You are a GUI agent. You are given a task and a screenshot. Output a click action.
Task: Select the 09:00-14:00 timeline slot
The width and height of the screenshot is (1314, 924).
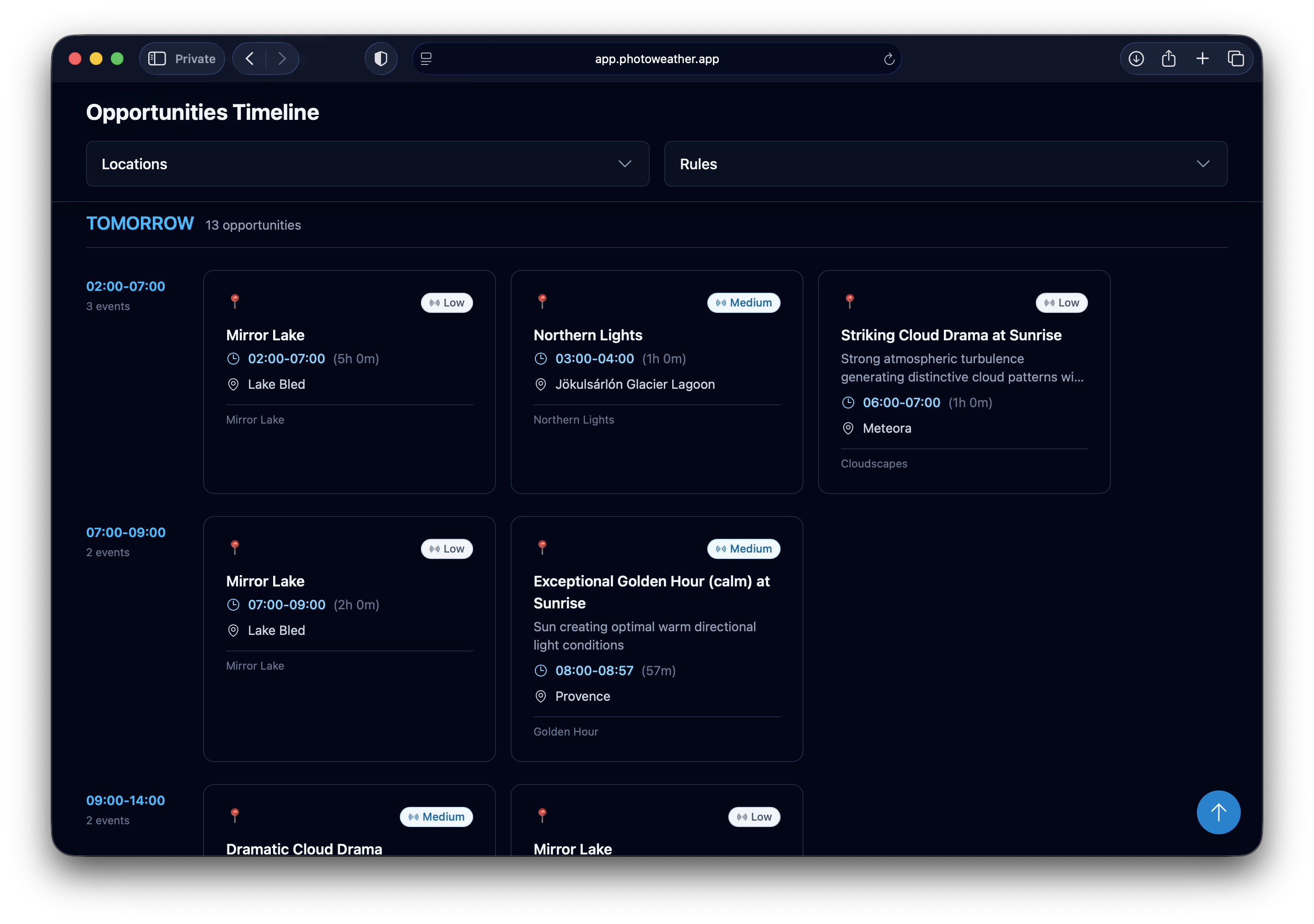coord(125,800)
